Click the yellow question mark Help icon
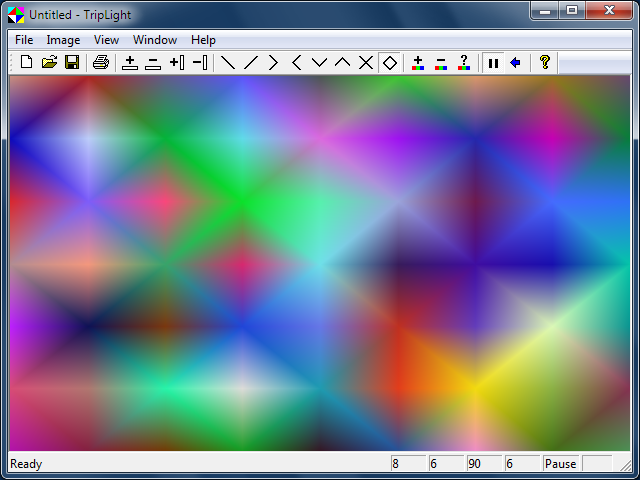 [x=544, y=63]
